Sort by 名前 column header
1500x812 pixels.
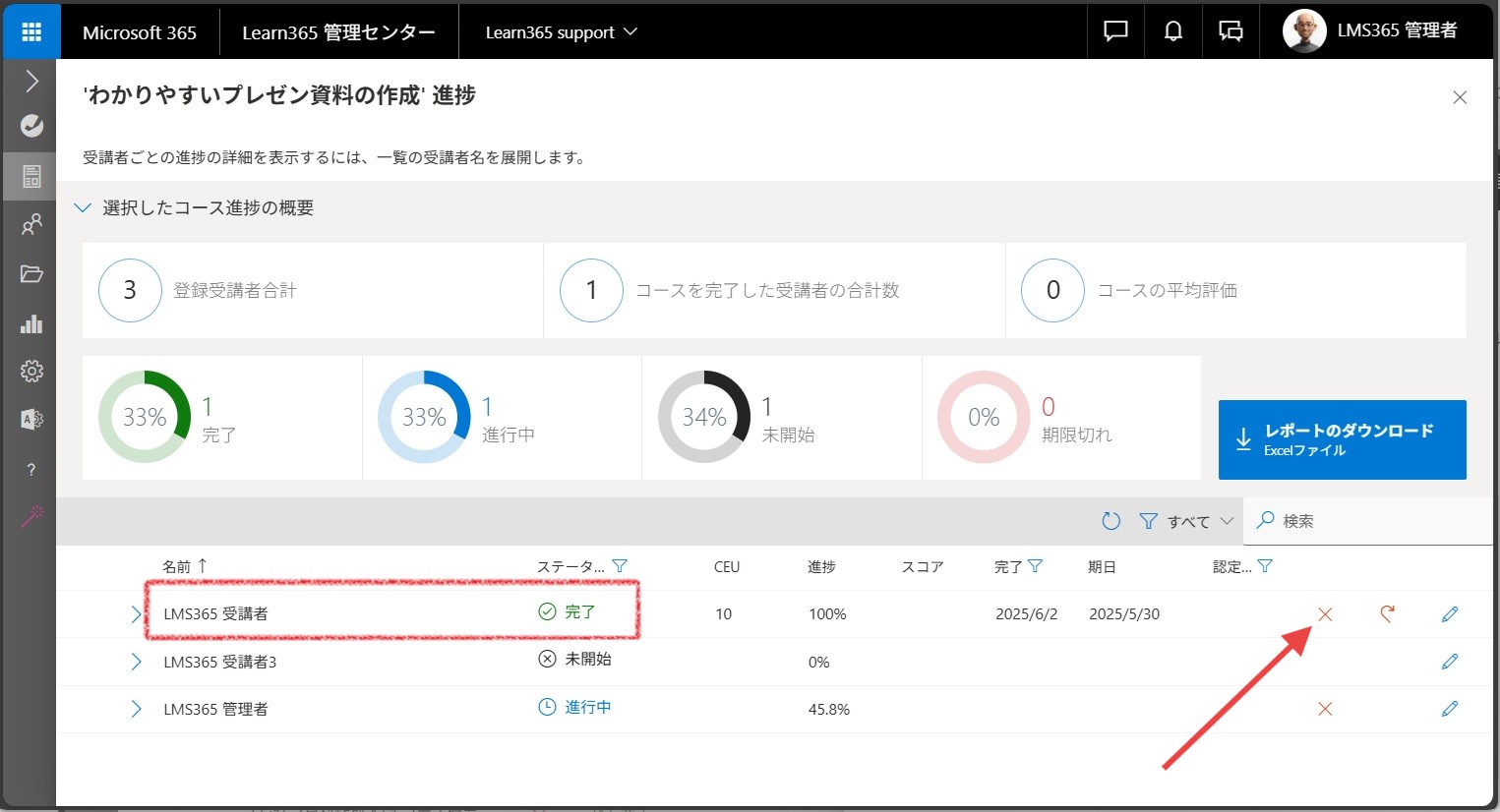coord(185,566)
